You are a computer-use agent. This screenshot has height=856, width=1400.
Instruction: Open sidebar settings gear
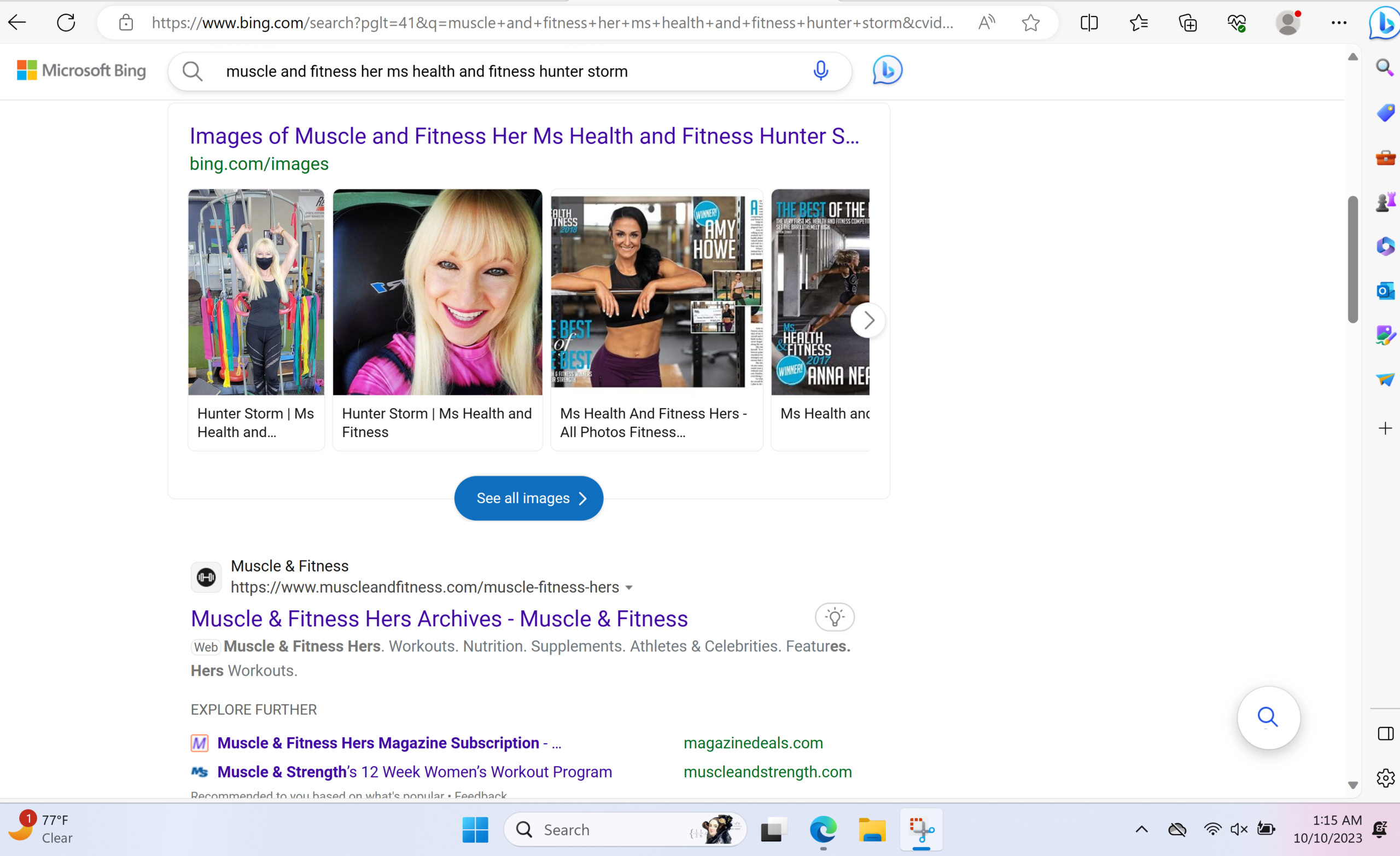point(1385,778)
